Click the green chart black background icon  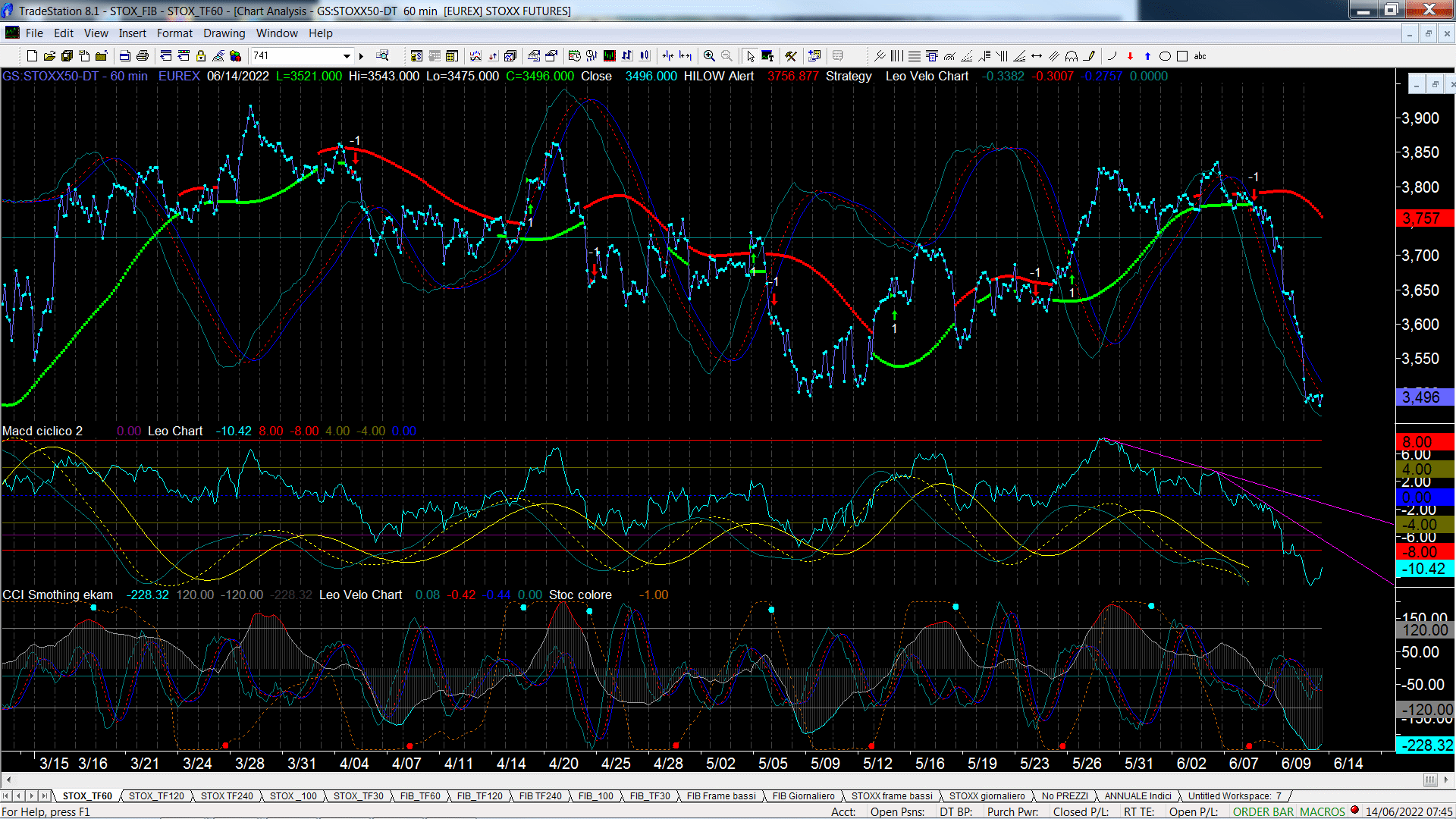pyautogui.click(x=609, y=55)
